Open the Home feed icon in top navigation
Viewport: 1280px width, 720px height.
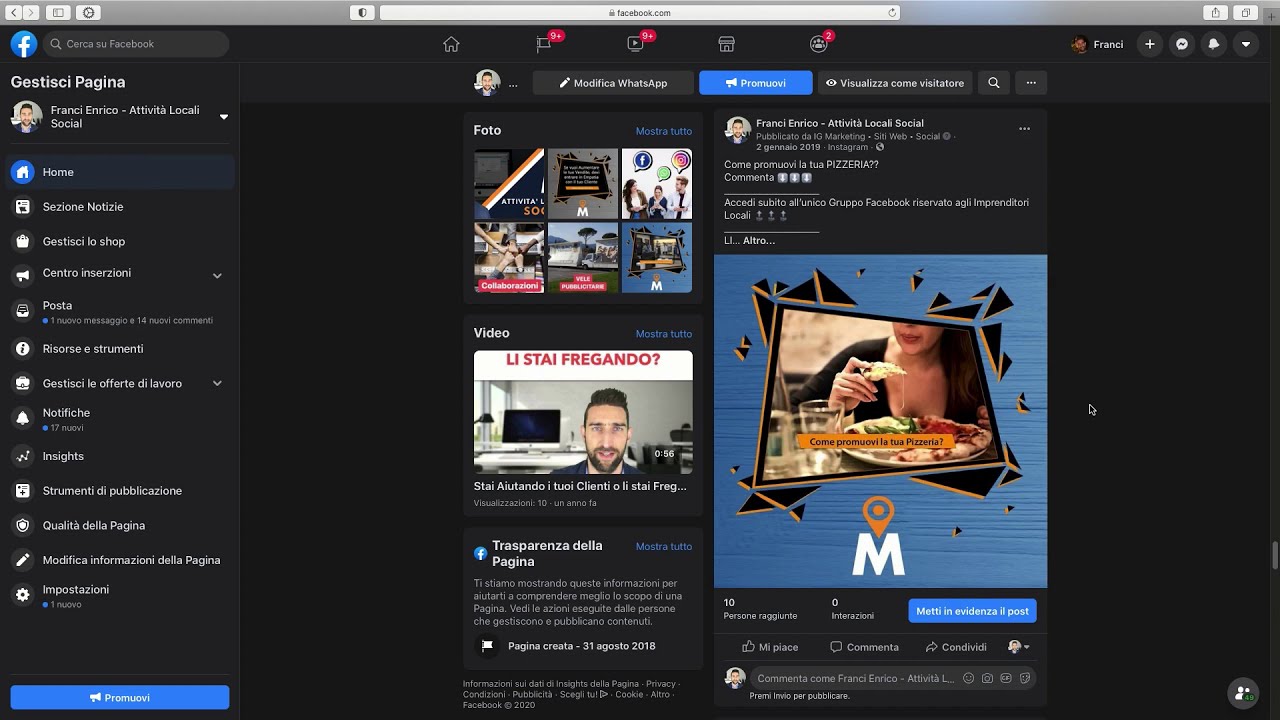[x=451, y=44]
